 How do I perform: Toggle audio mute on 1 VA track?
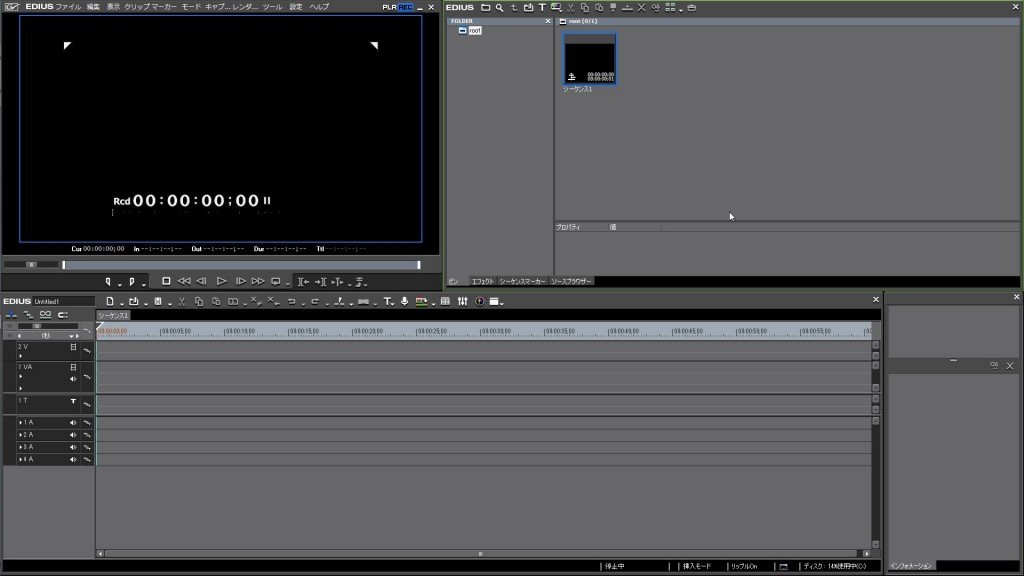73,379
